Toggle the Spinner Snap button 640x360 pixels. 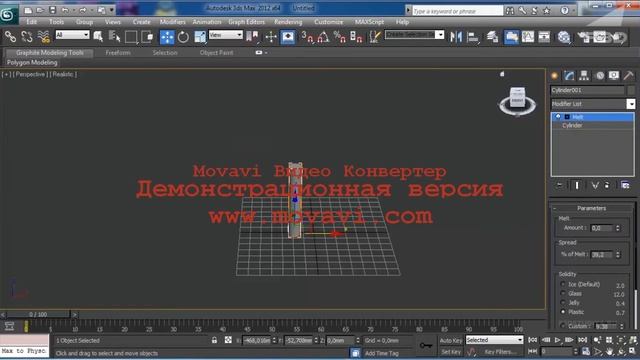click(356, 37)
